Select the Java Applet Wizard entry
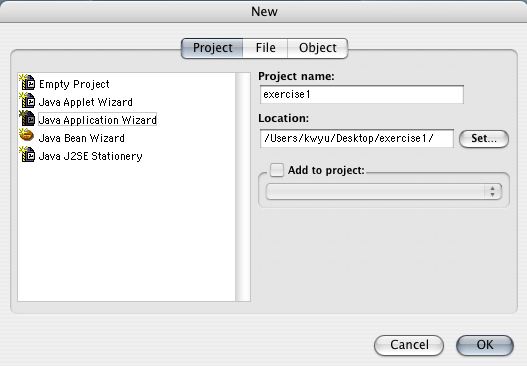 (x=86, y=102)
